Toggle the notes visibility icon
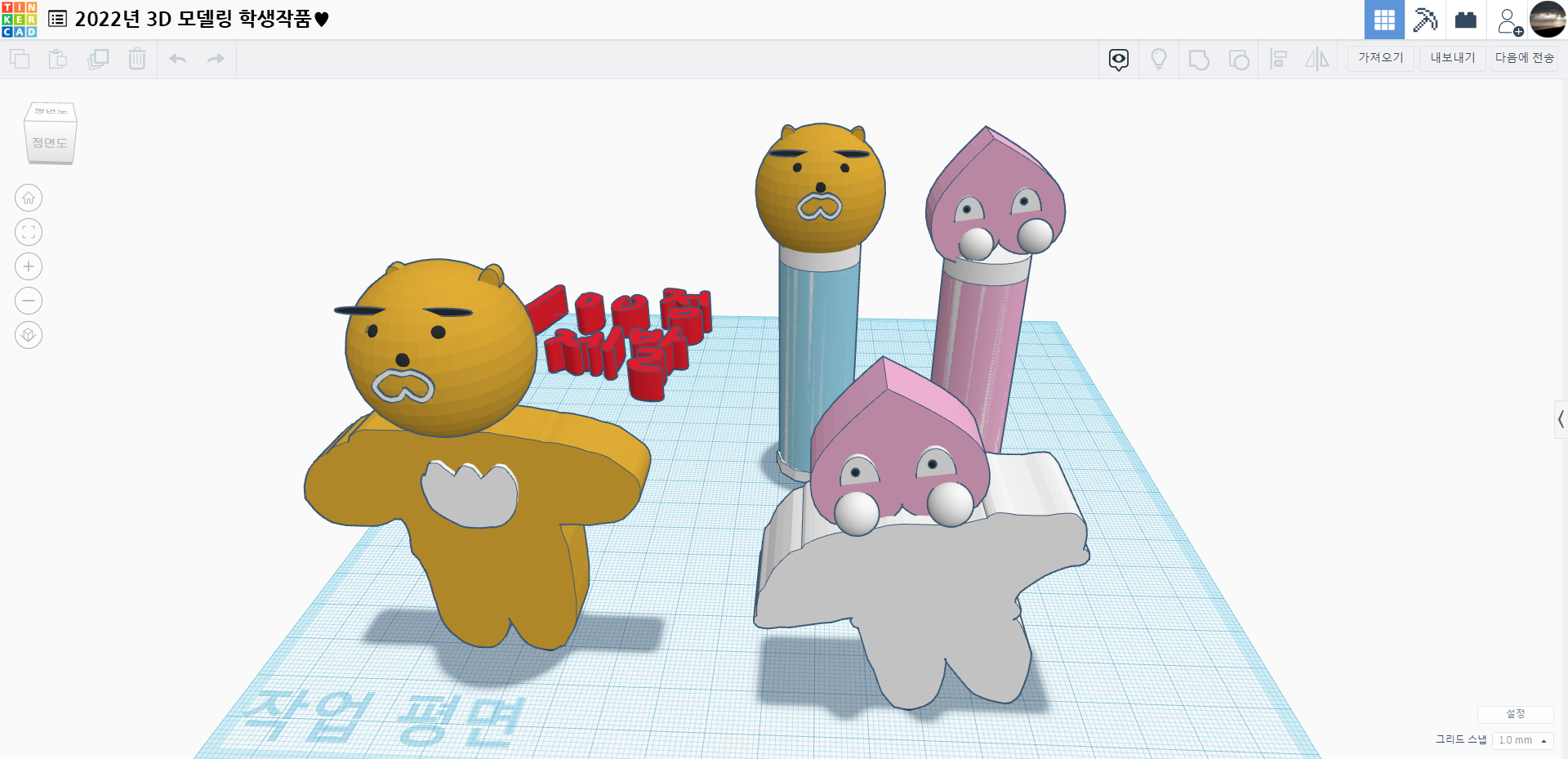Image resolution: width=1568 pixels, height=759 pixels. click(1119, 60)
